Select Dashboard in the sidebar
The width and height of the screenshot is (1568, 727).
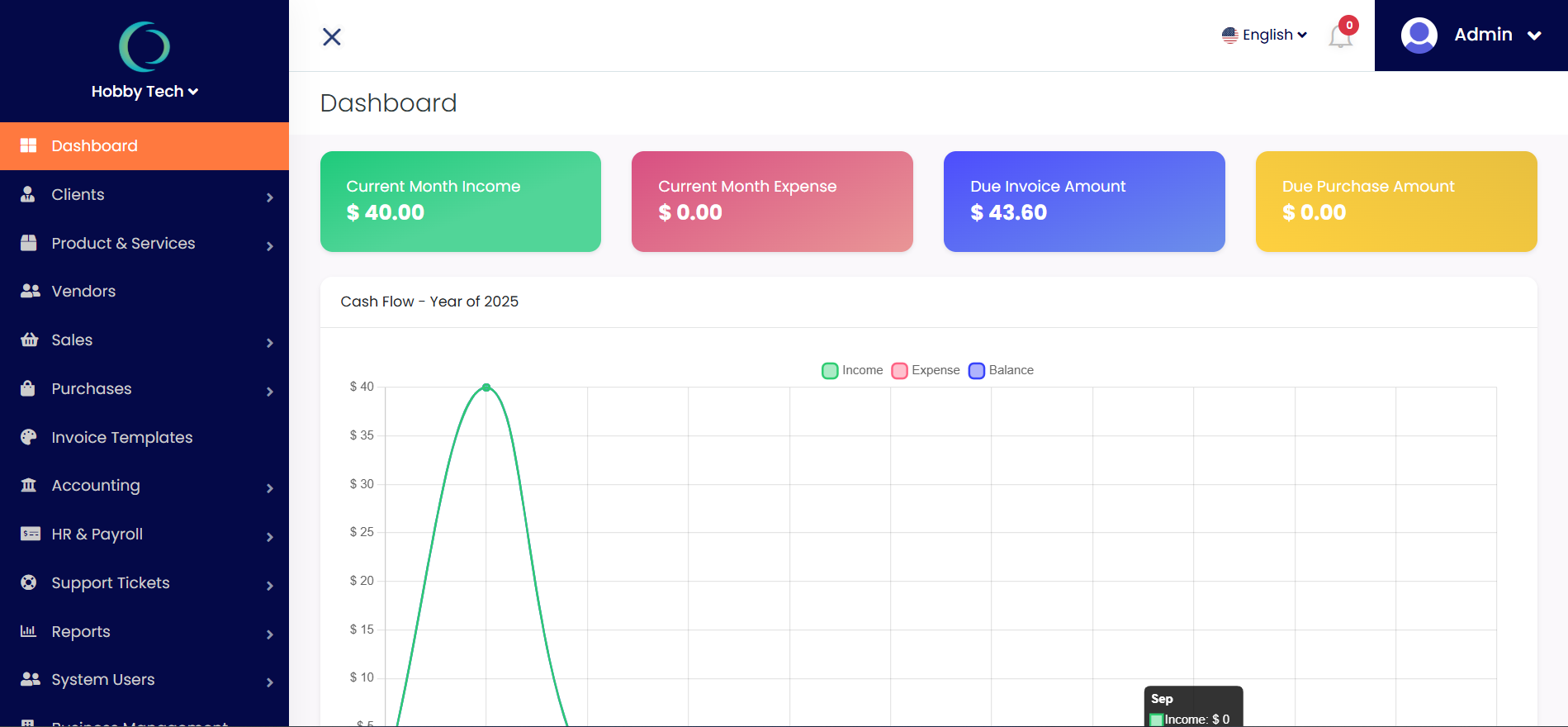pyautogui.click(x=94, y=145)
